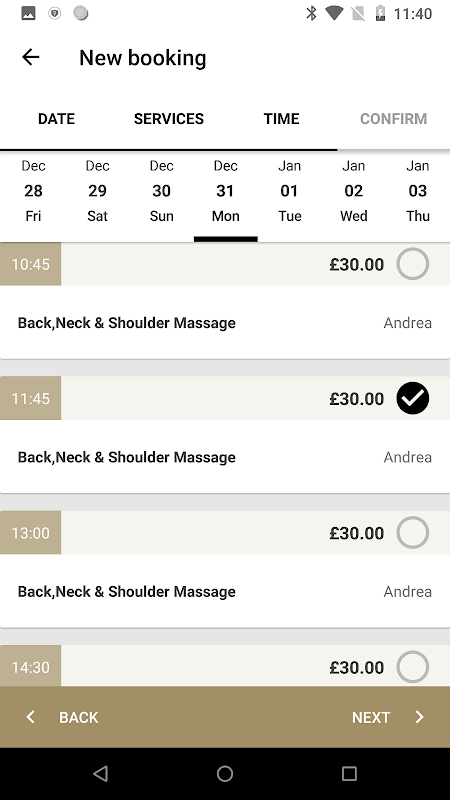This screenshot has width=450, height=800.
Task: Select Dec 29 Sat in date strip
Action: [x=97, y=191]
